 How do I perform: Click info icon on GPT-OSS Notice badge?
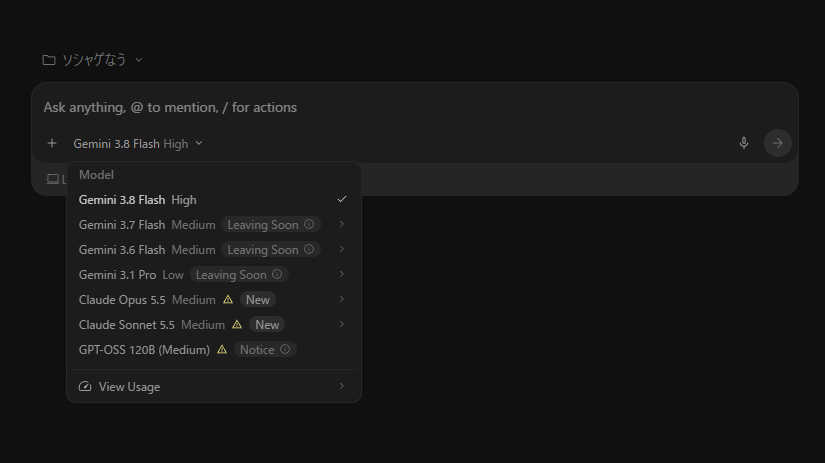tap(285, 349)
